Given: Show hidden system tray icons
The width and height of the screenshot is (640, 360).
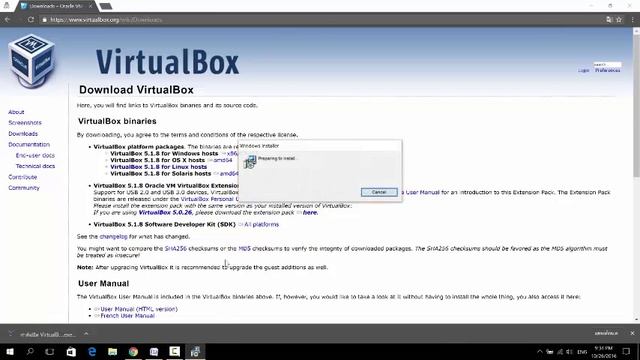Looking at the screenshot, I should click(540, 351).
